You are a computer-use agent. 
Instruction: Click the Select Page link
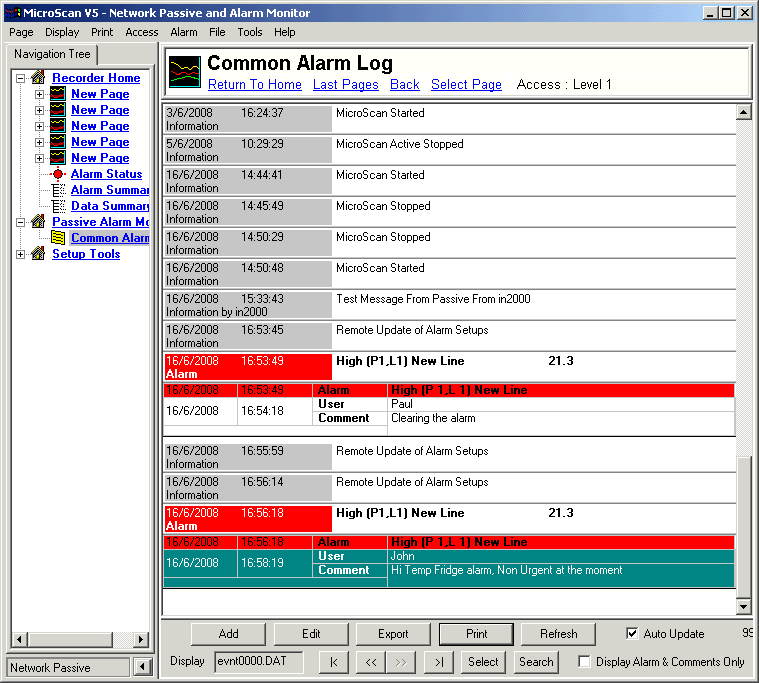pyautogui.click(x=466, y=84)
